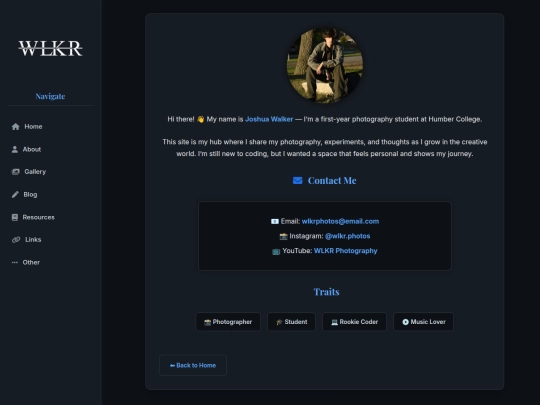The height and width of the screenshot is (405, 540).
Task: Click the Back to Home button
Action: point(193,365)
